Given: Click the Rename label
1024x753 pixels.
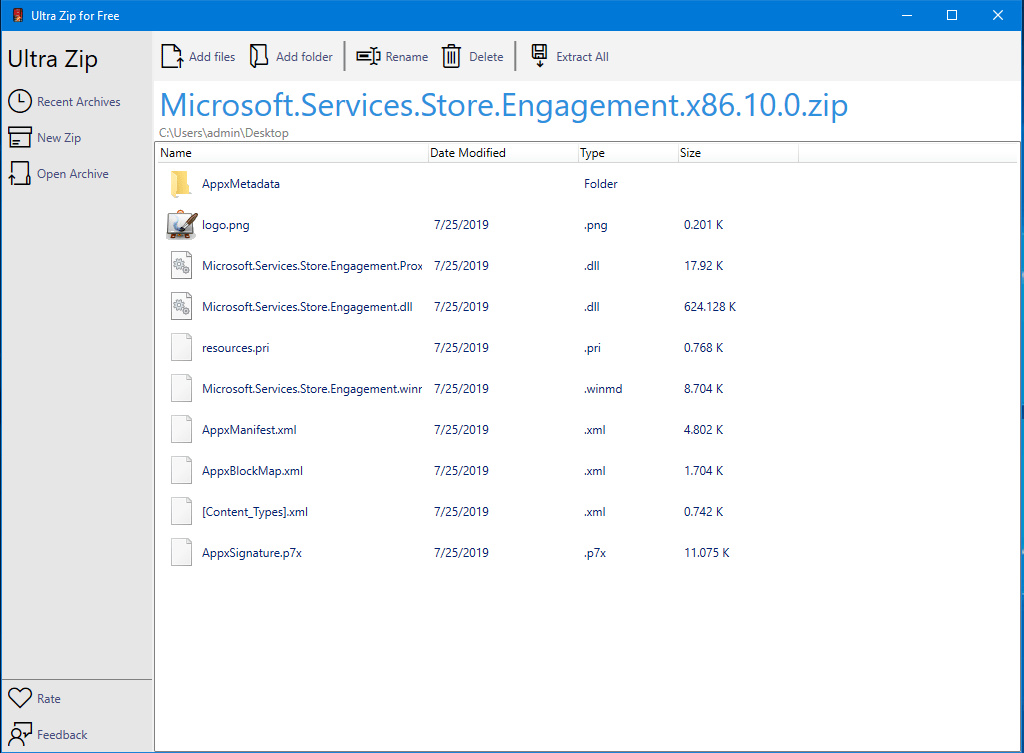Looking at the screenshot, I should [x=407, y=57].
